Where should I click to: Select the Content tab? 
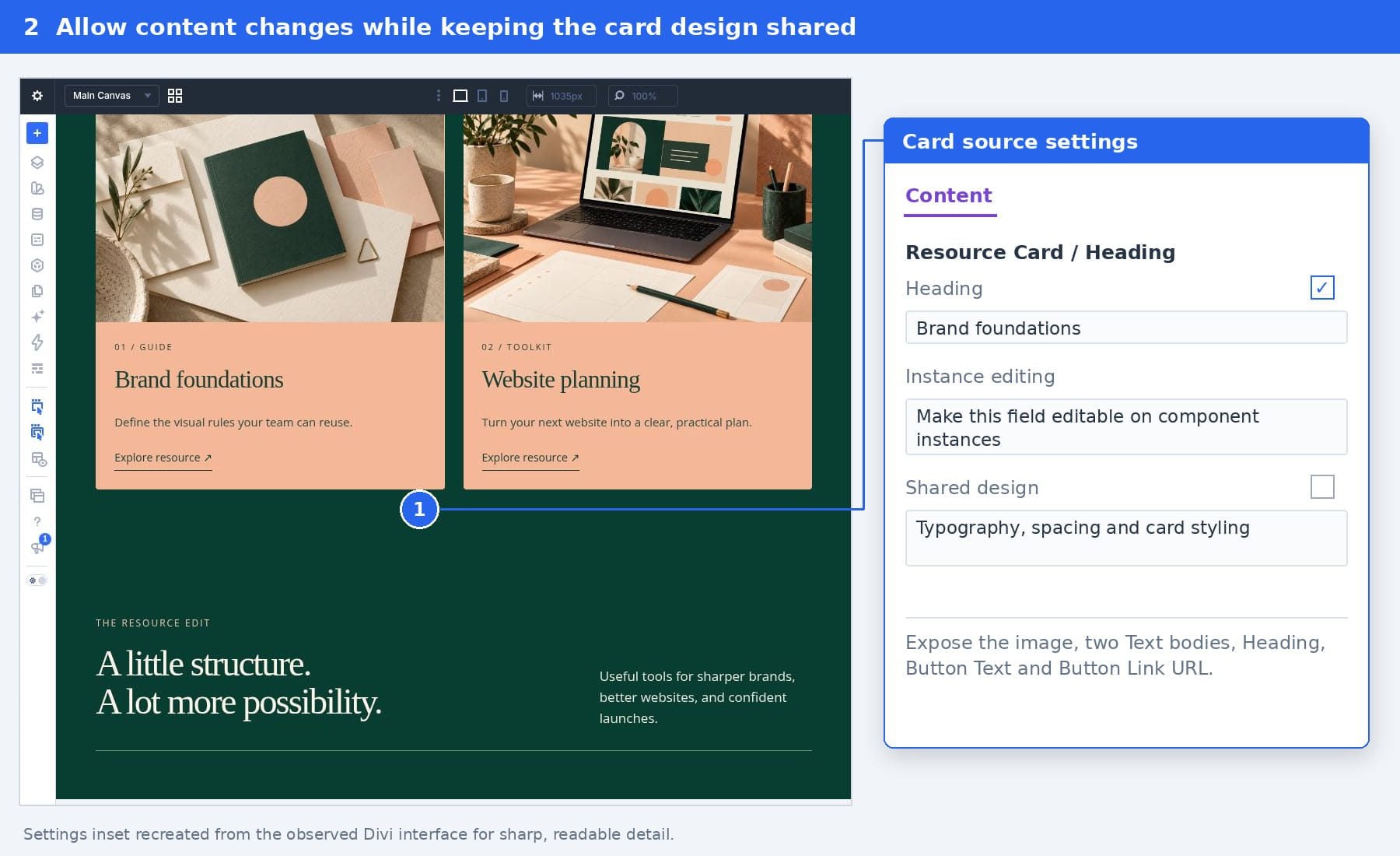pyautogui.click(x=949, y=196)
